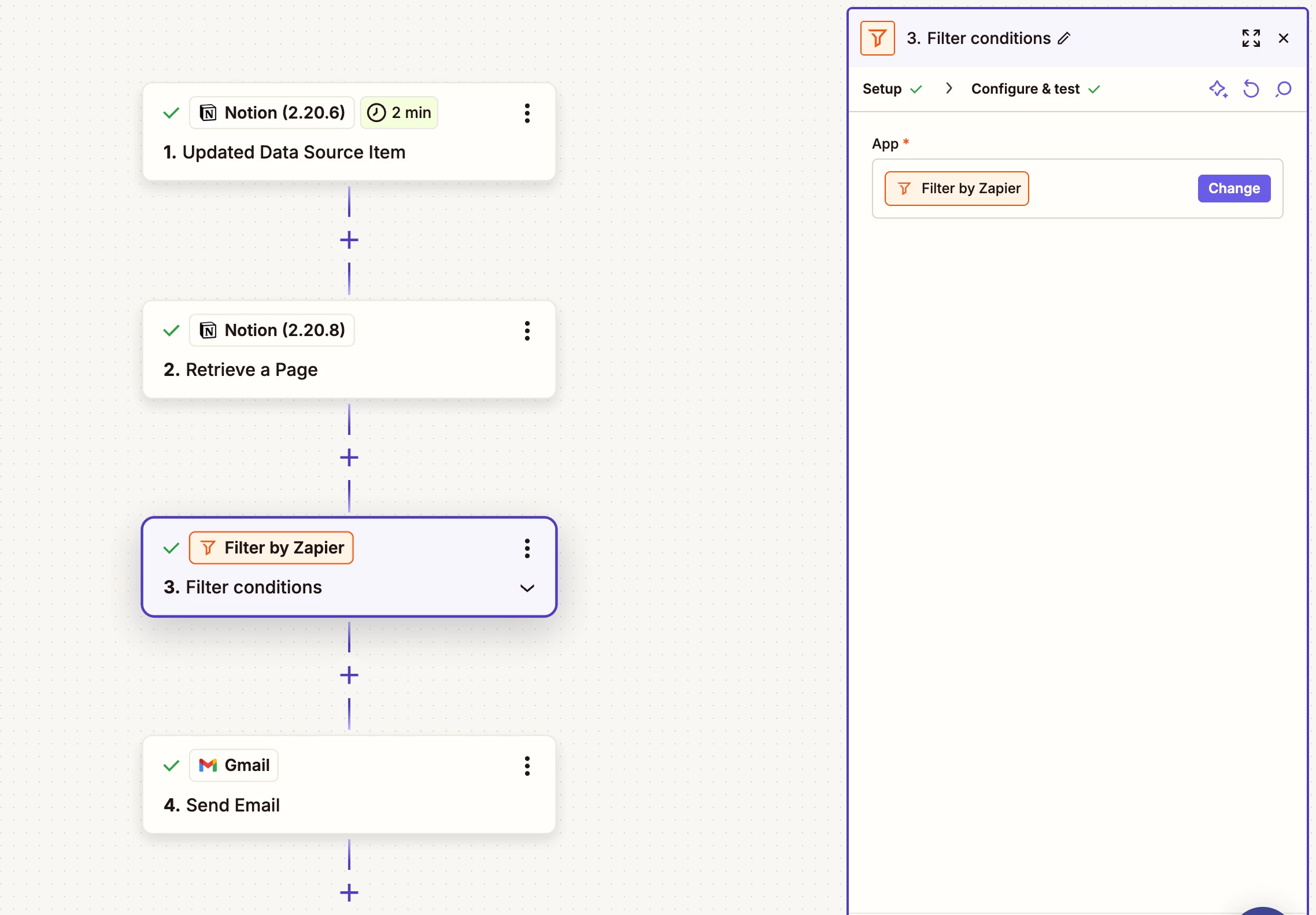Screen dimensions: 1316x915
Task: Click the breadcrumb chevron between Setup and Configure
Action: tap(948, 88)
